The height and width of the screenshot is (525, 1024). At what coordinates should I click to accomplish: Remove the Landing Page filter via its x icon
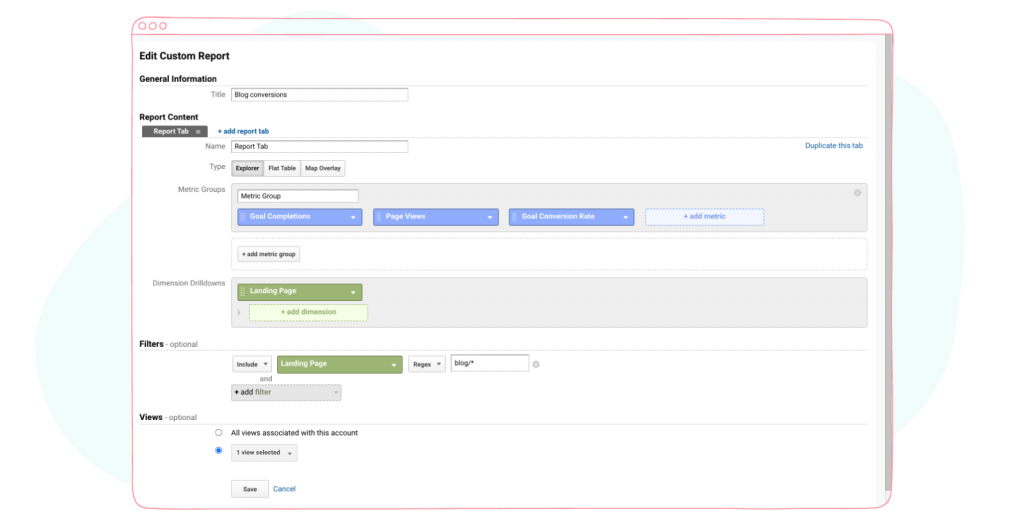click(536, 364)
